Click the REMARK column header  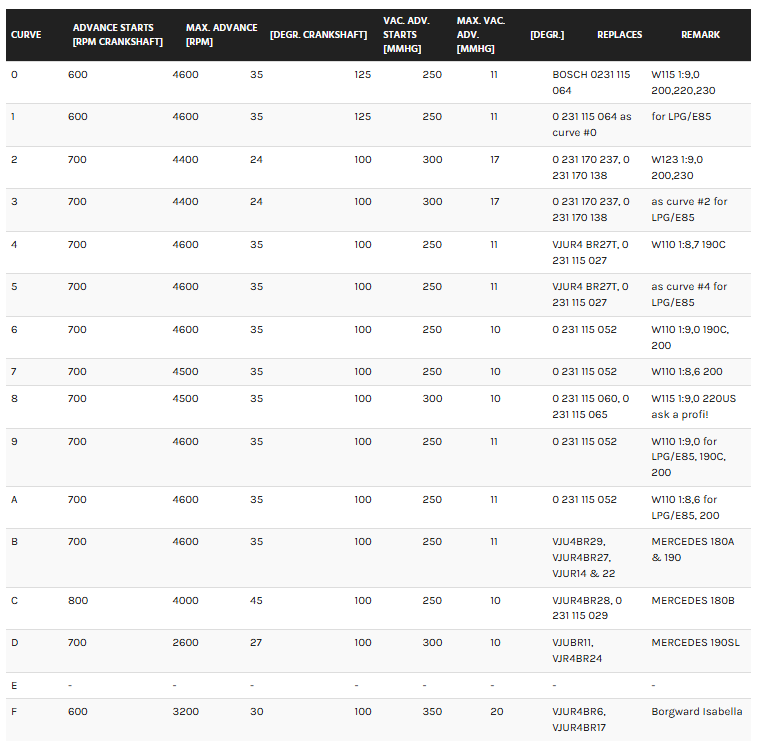[x=700, y=35]
